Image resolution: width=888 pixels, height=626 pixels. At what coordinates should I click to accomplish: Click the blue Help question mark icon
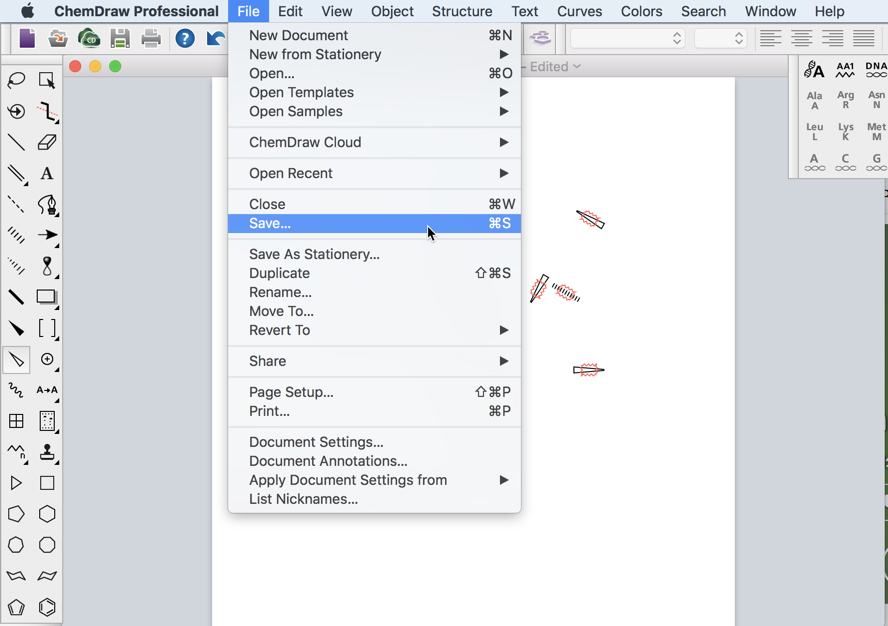(x=186, y=37)
